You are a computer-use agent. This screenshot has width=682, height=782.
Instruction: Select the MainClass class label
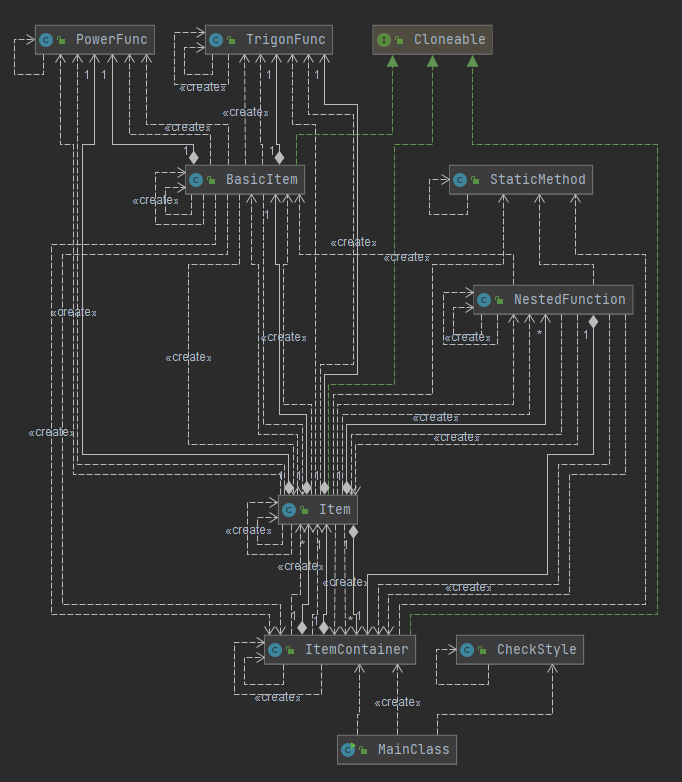[x=414, y=749]
